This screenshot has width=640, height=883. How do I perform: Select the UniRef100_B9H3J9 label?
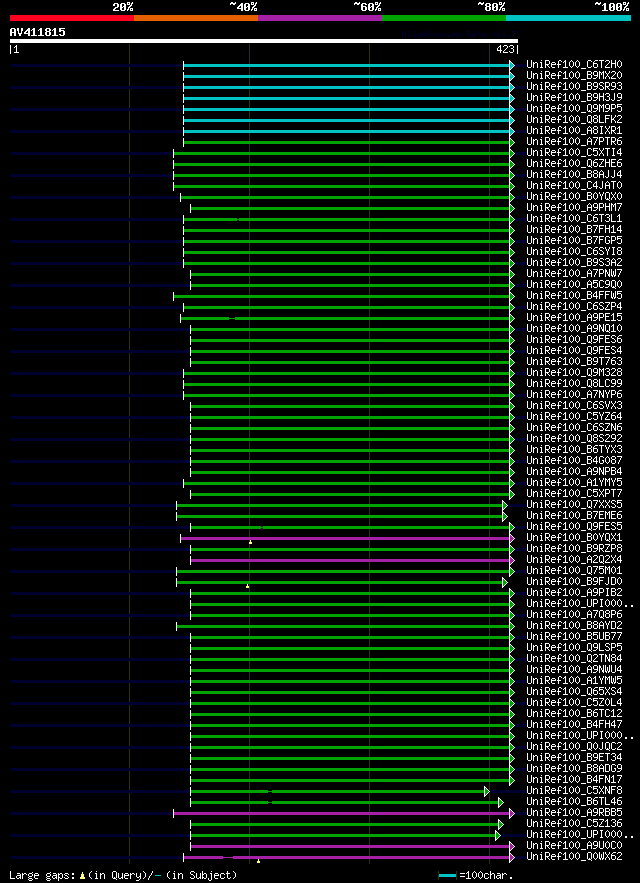click(x=574, y=97)
